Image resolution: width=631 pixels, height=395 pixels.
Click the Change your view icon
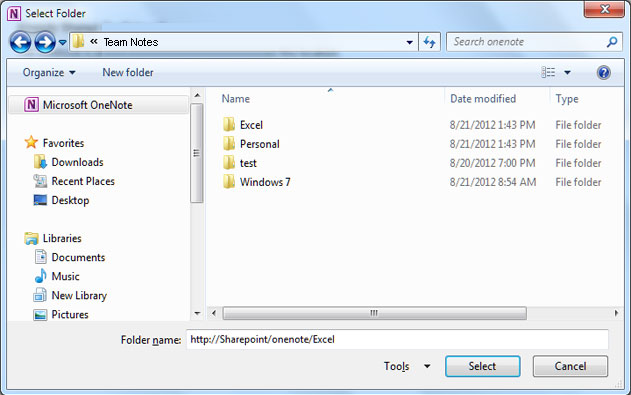[548, 72]
